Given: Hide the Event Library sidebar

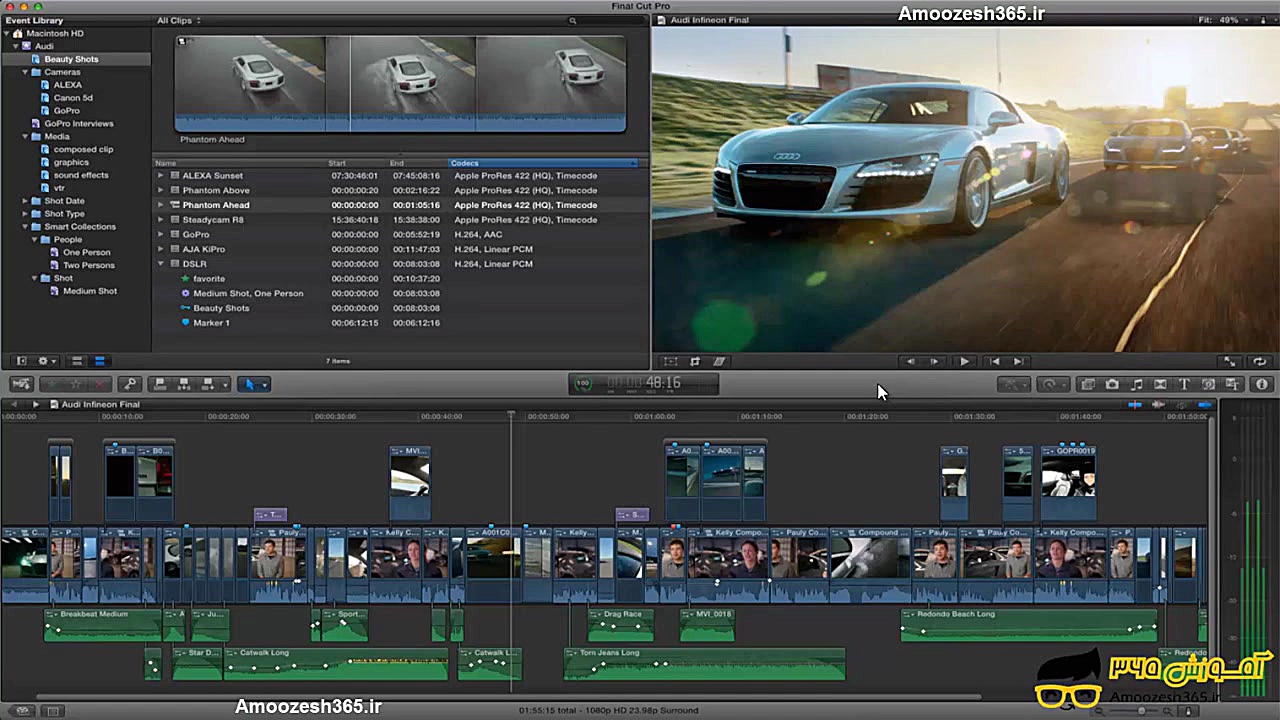Looking at the screenshot, I should pos(21,361).
